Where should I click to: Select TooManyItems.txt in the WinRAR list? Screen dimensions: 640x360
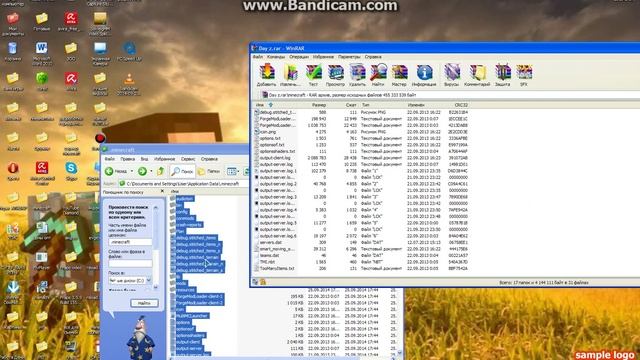277,269
